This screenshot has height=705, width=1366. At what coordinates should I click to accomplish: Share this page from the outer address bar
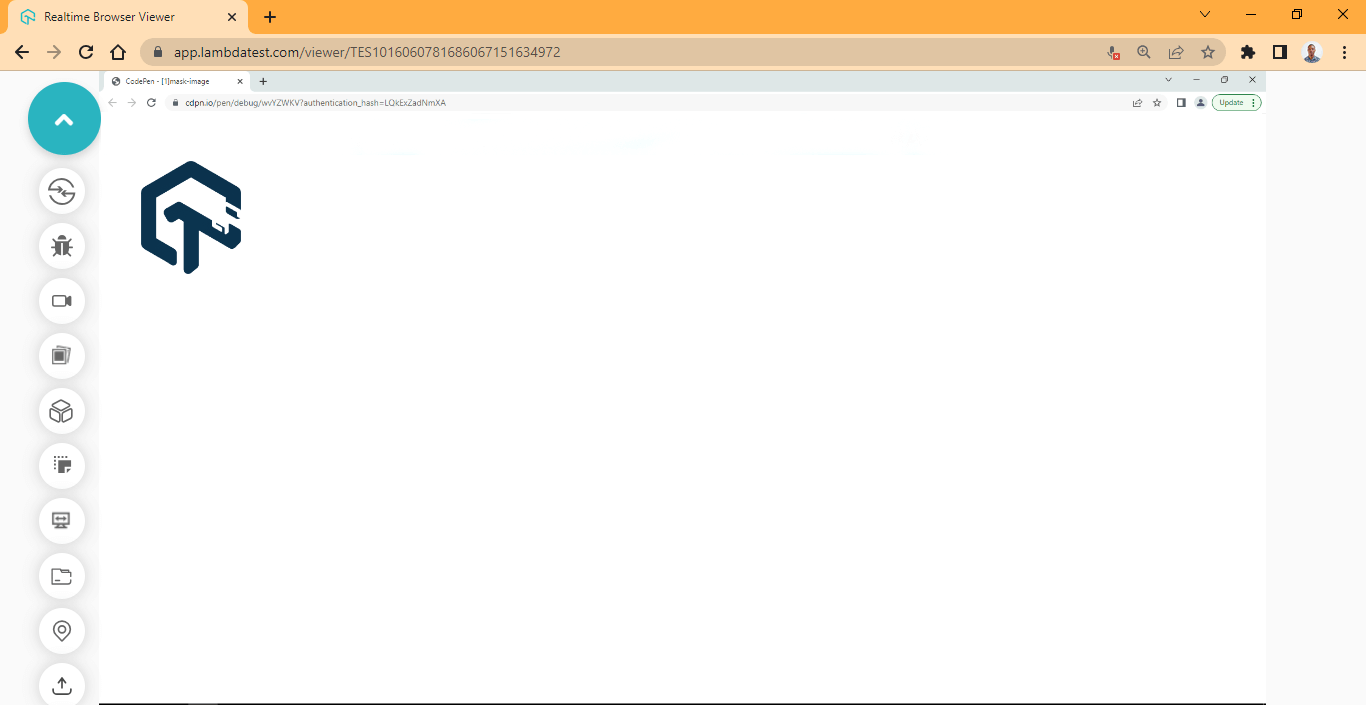click(x=1176, y=52)
